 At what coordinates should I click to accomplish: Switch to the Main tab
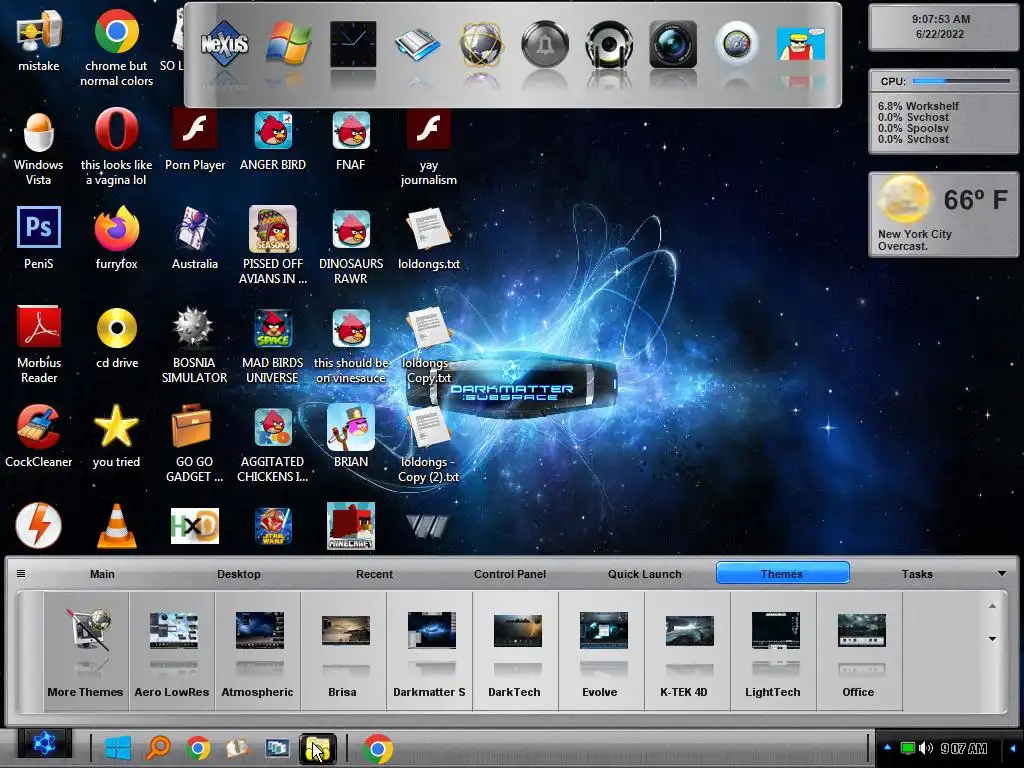(x=102, y=574)
